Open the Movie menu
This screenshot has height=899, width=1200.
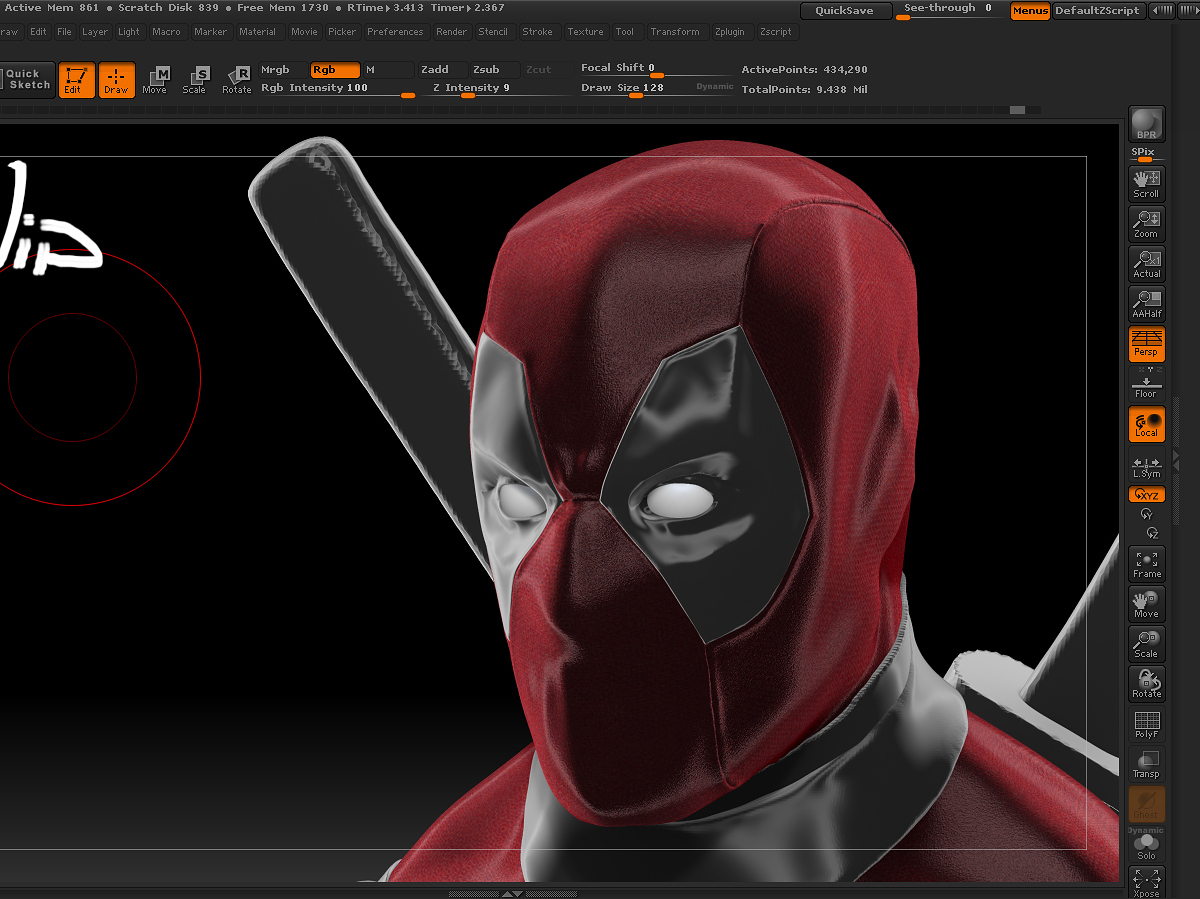(304, 32)
